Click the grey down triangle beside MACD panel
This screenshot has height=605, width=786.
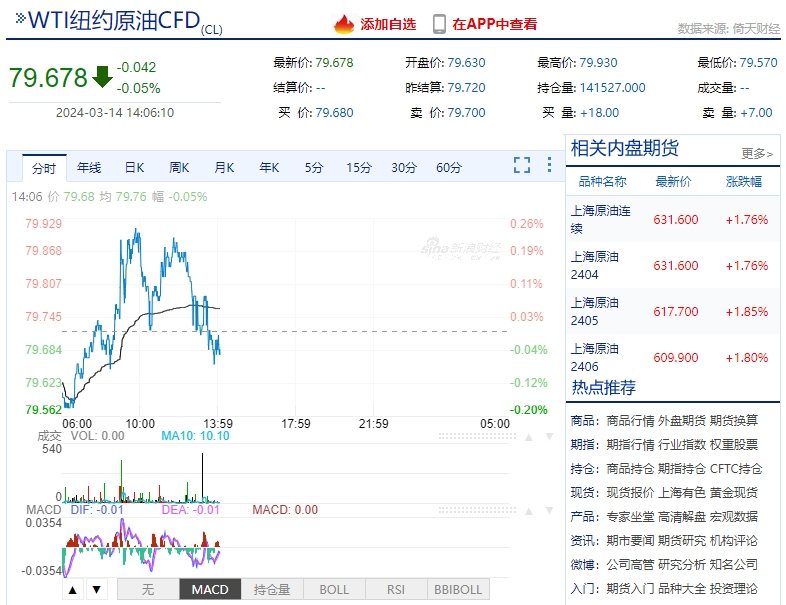[x=549, y=511]
